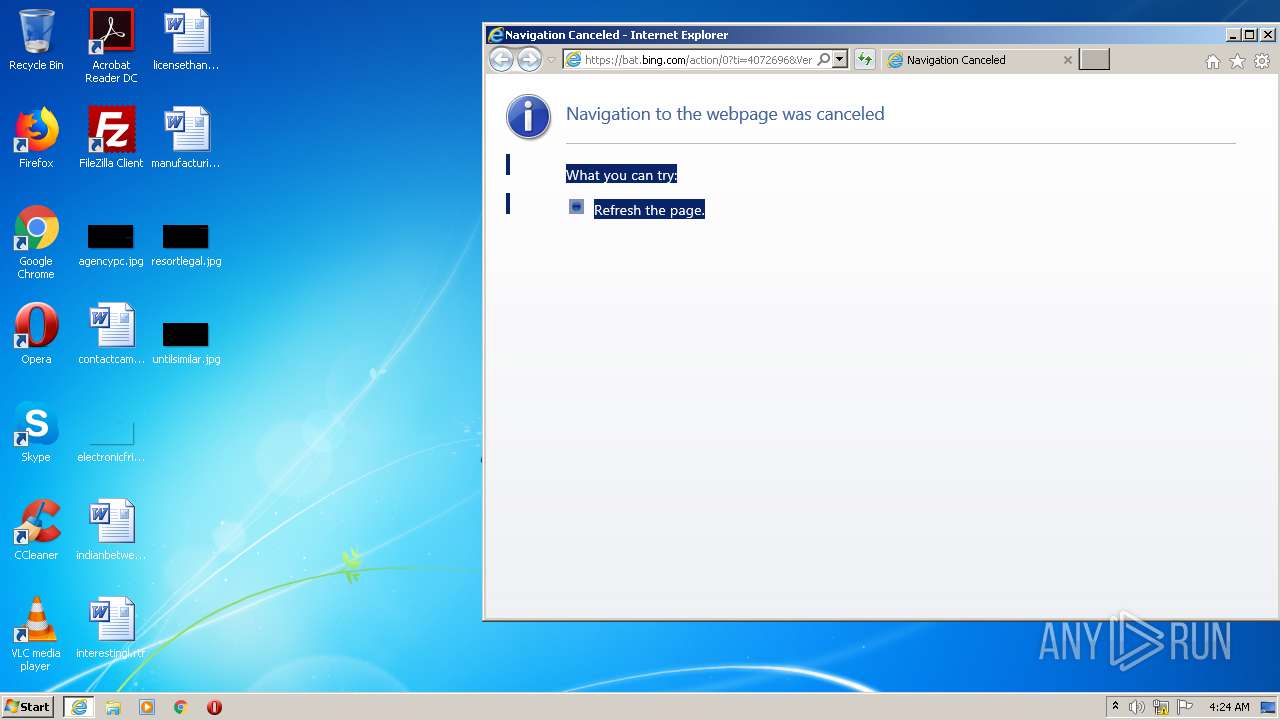
Task: Select the Acrobat Reader DC shortcut
Action: tap(111, 46)
